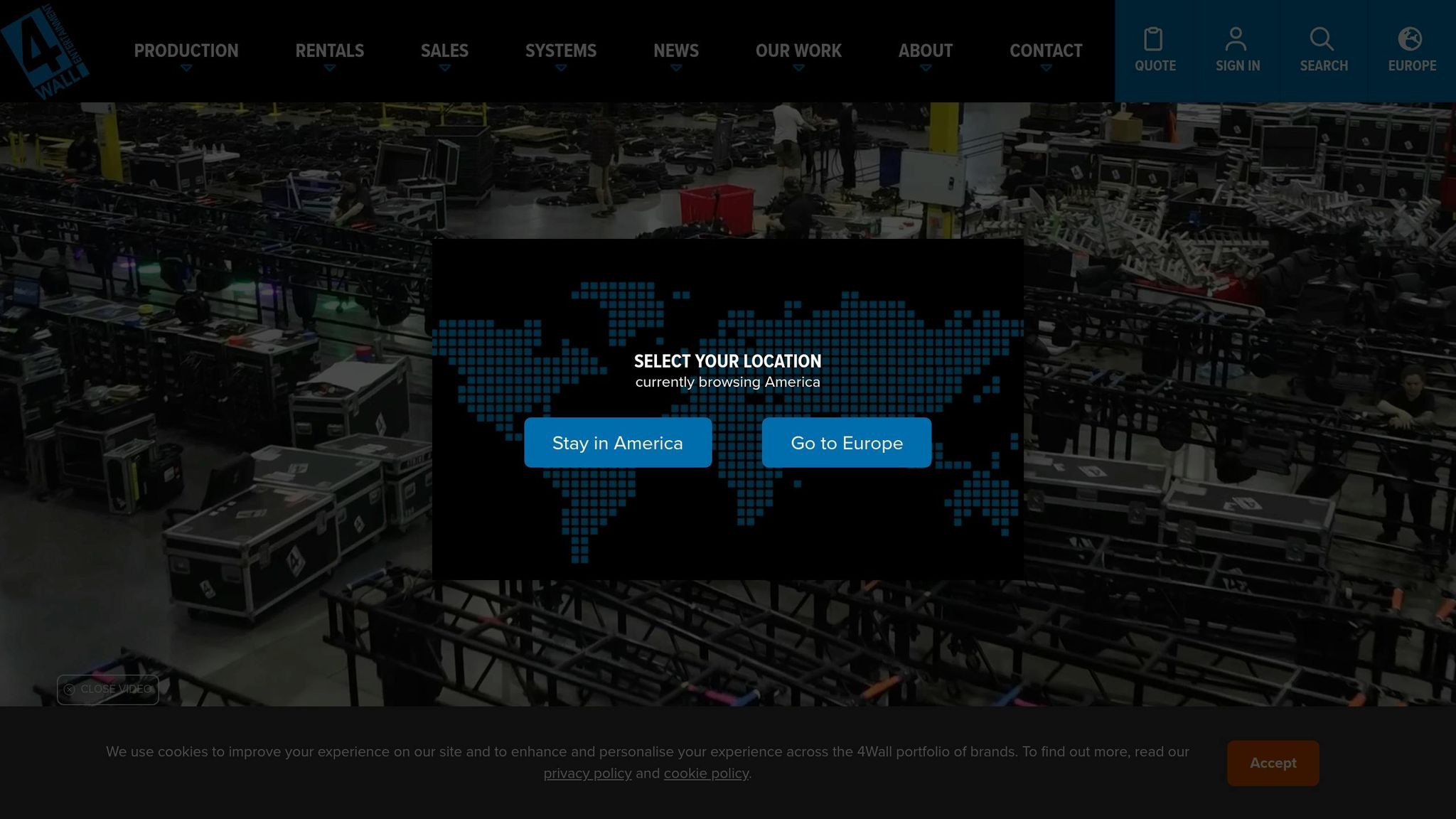Viewport: 1456px width, 819px height.
Task: Open the News menu item
Action: coord(675,50)
